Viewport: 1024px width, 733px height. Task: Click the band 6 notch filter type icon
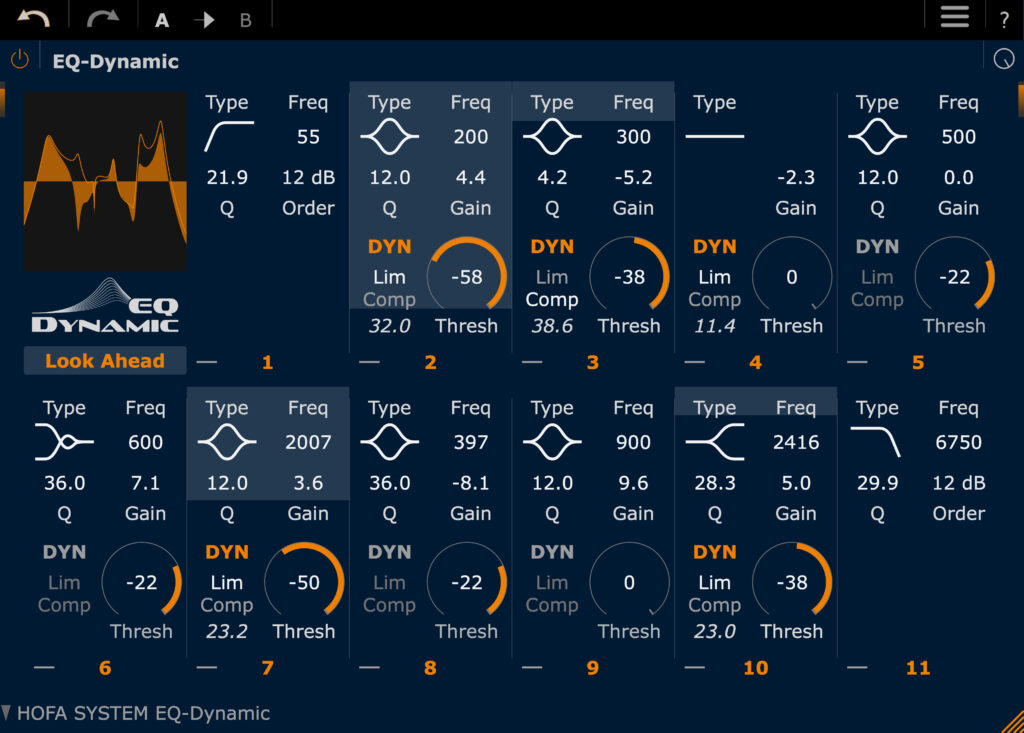(64, 442)
